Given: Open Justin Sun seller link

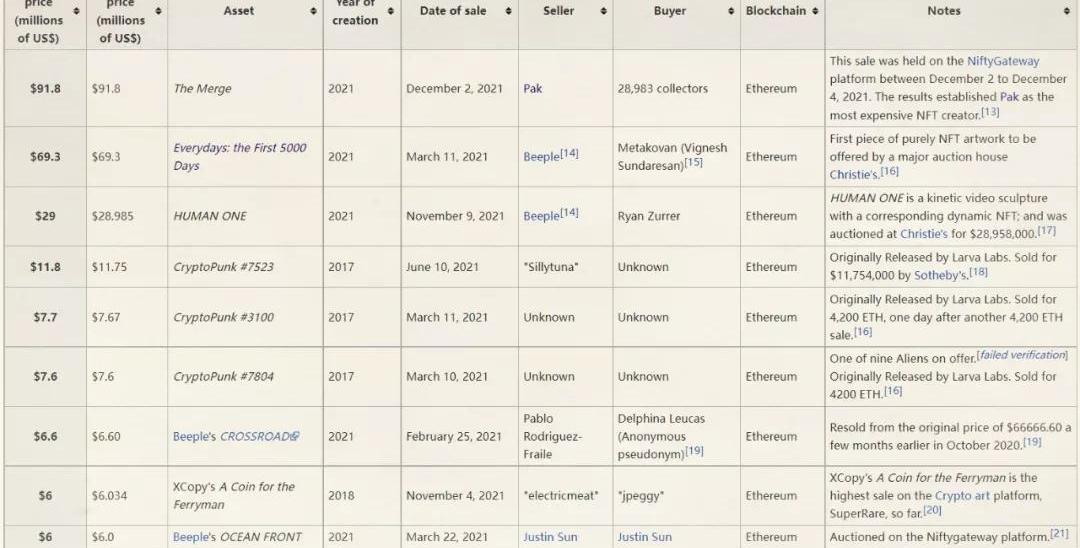Looking at the screenshot, I should [550, 537].
